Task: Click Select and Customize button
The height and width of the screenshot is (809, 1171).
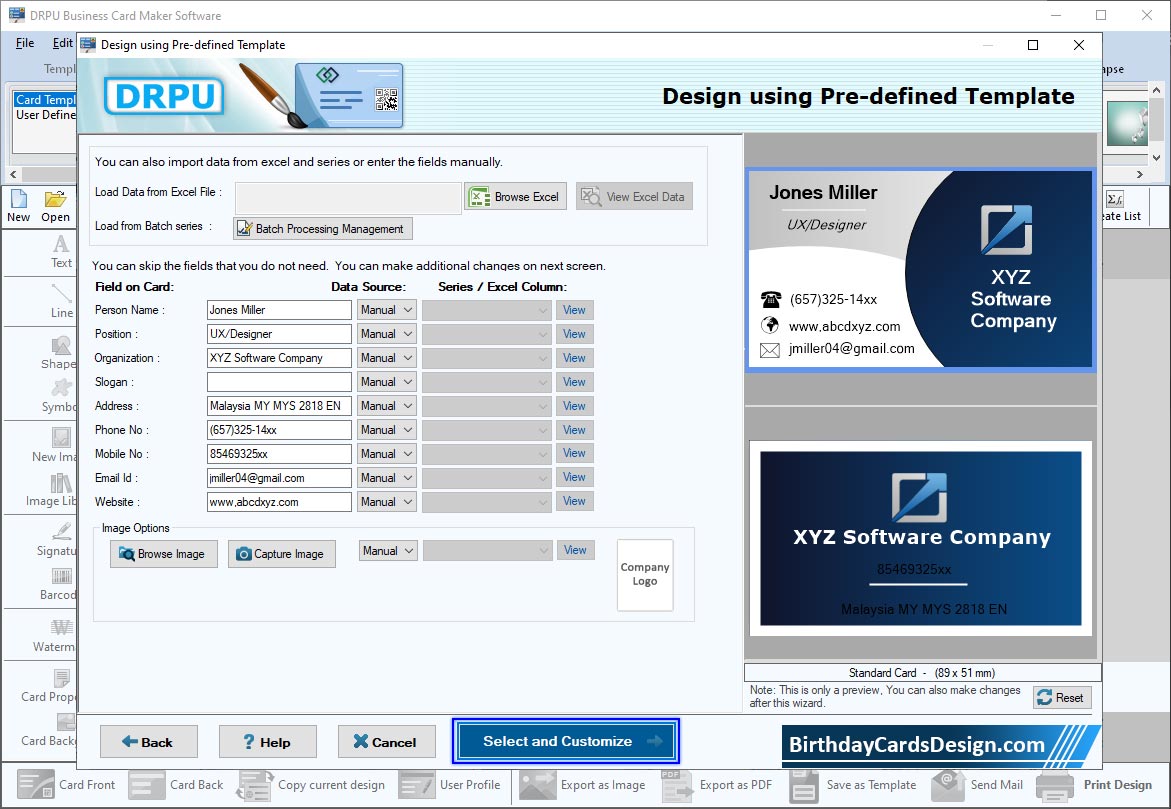Action: click(566, 741)
